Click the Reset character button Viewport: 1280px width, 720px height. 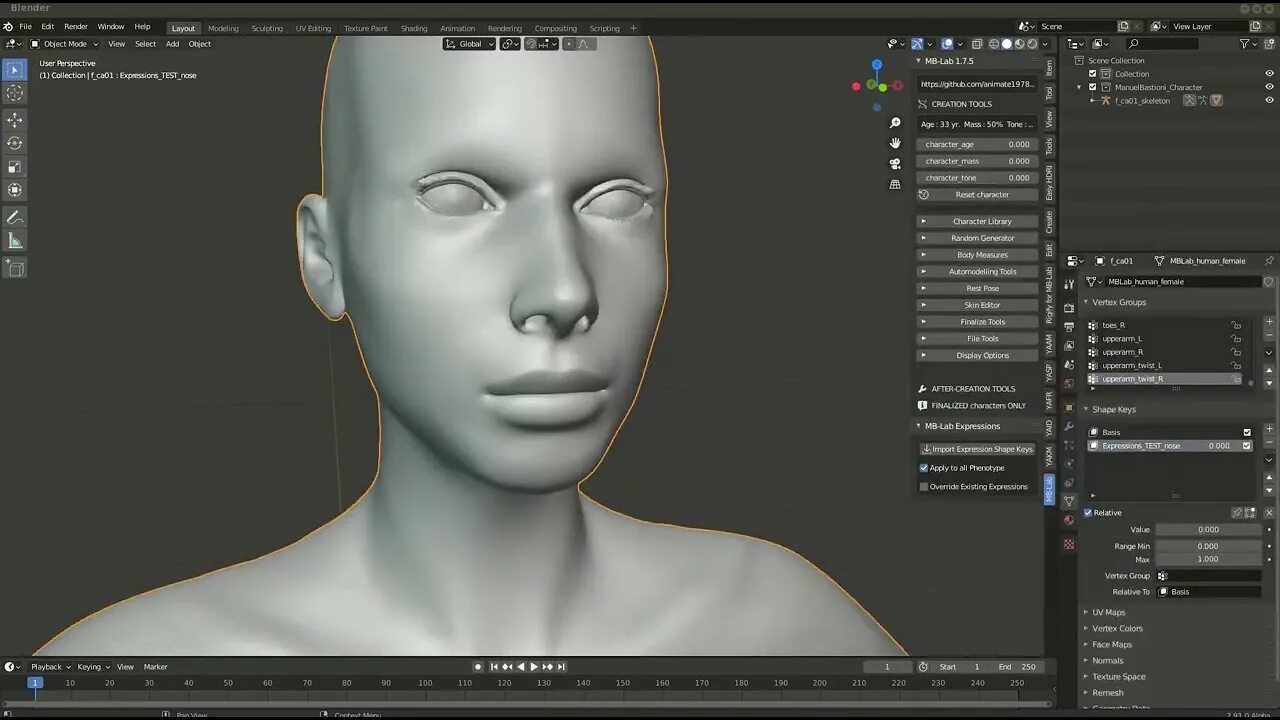pyautogui.click(x=977, y=195)
